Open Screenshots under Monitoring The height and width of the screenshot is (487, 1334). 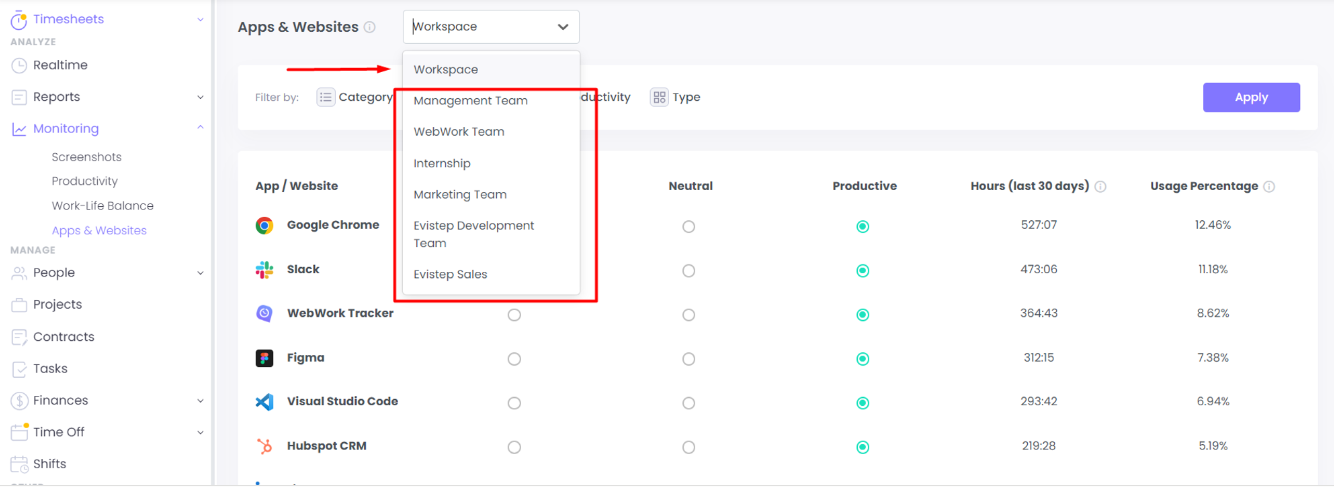click(x=87, y=157)
